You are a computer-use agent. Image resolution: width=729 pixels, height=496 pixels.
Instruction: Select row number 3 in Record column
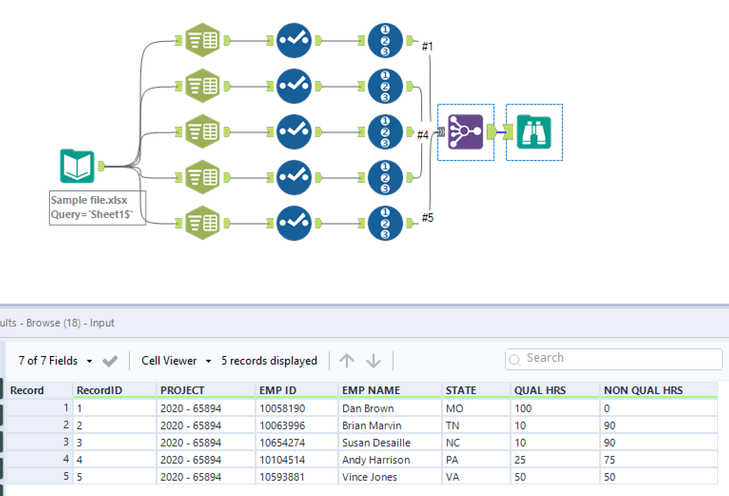point(40,443)
